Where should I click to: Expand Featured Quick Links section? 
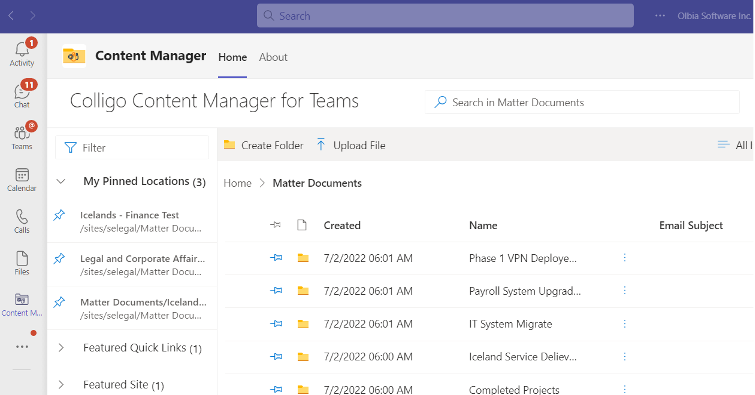[61, 348]
